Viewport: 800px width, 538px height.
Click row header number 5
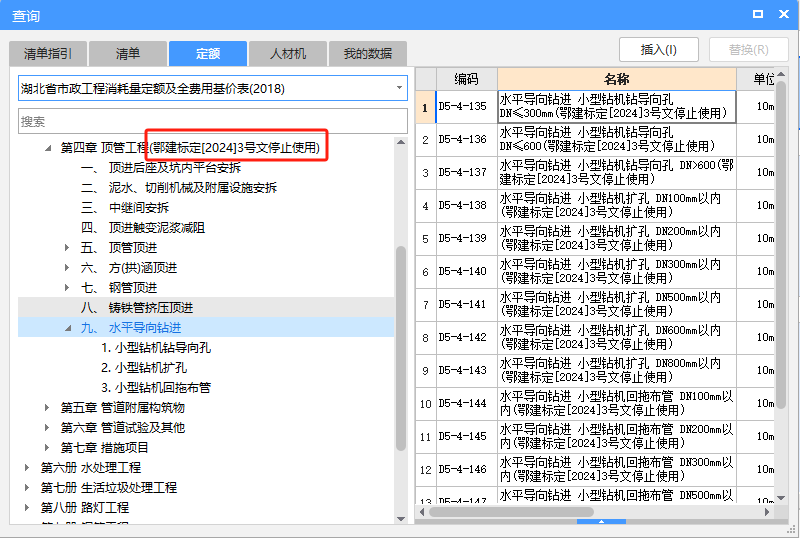(x=426, y=238)
